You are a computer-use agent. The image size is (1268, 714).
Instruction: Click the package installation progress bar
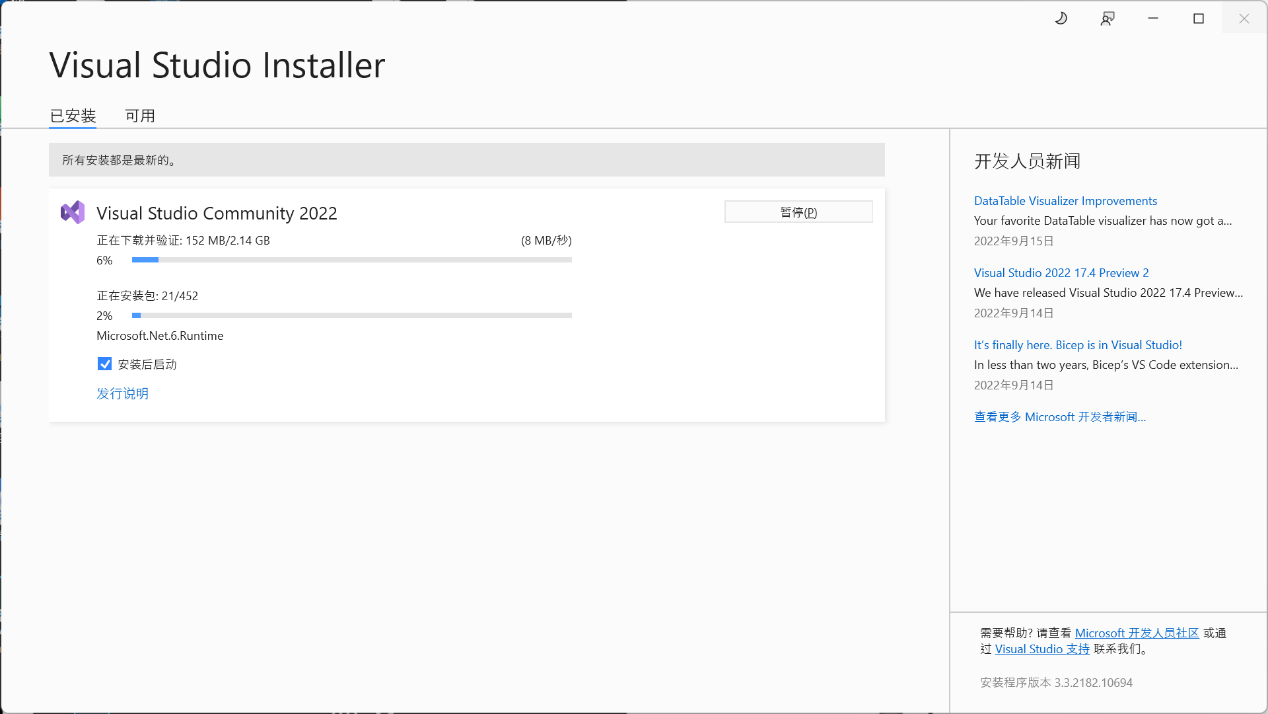click(351, 316)
